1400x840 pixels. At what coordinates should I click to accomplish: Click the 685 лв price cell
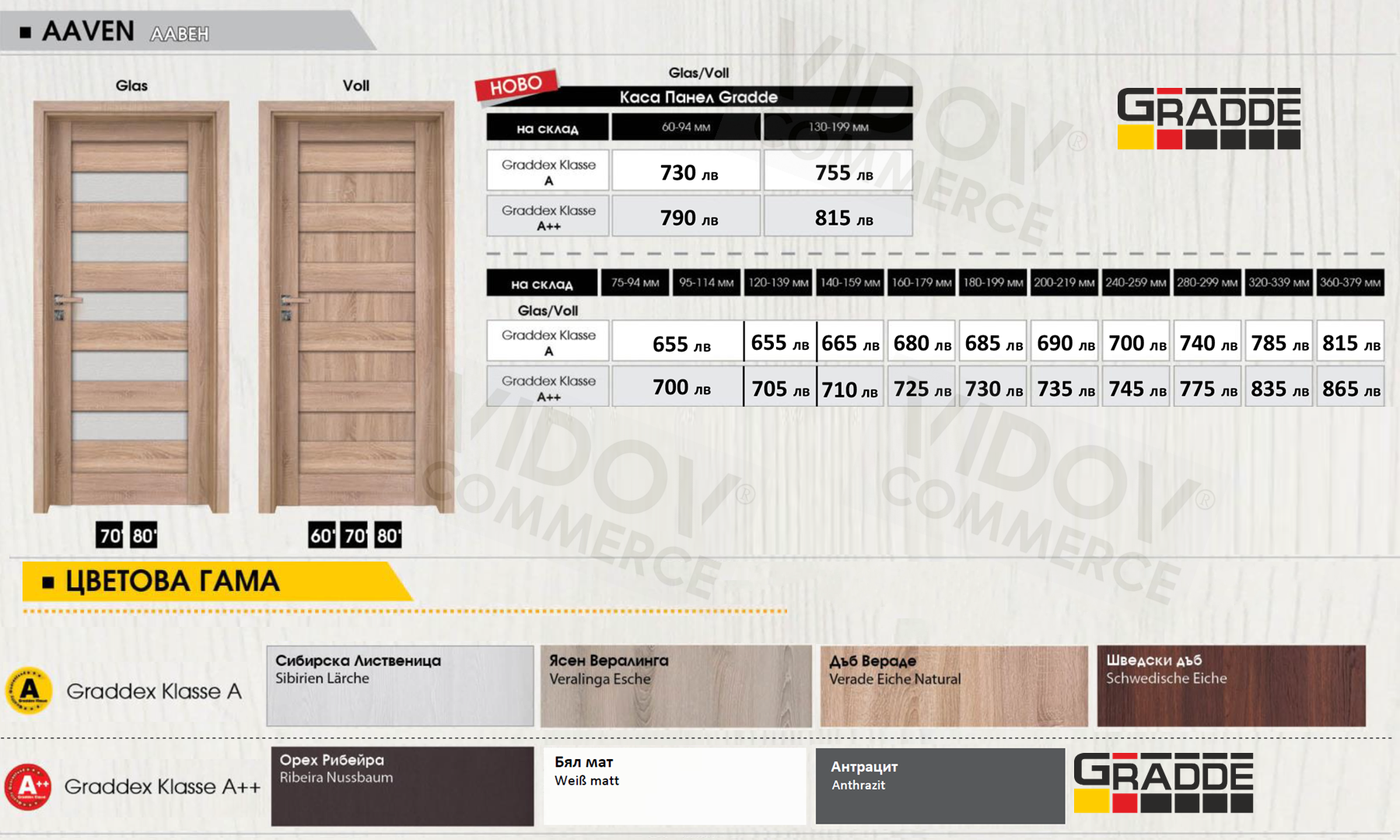tap(993, 341)
